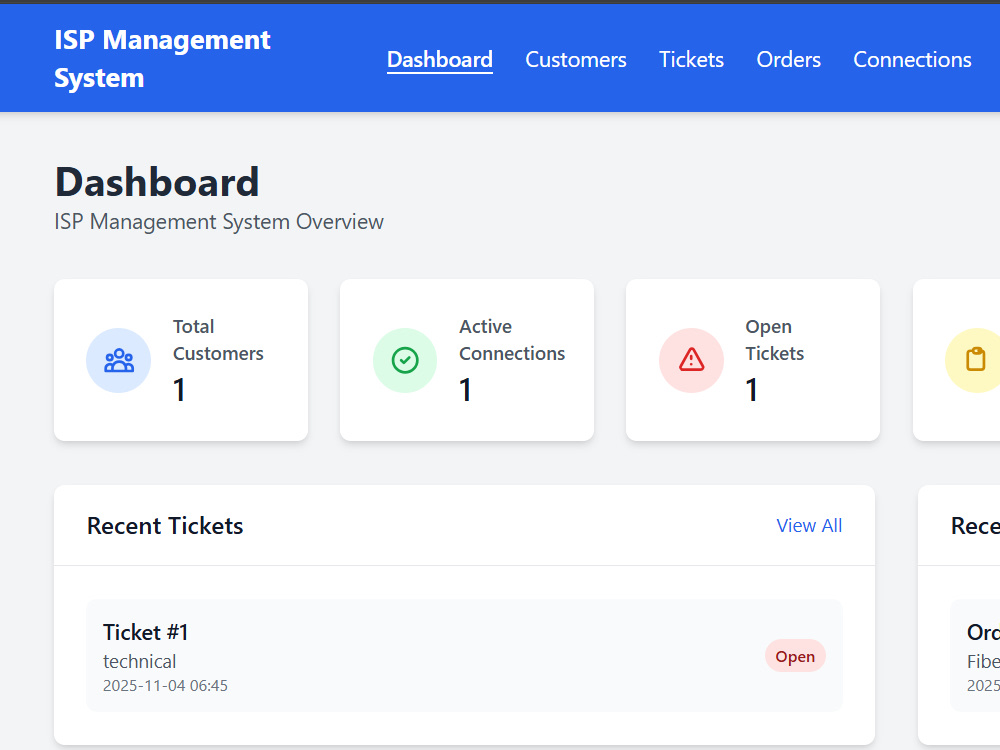The width and height of the screenshot is (1000, 750).
Task: Open the Tickets nav link
Action: (x=691, y=59)
